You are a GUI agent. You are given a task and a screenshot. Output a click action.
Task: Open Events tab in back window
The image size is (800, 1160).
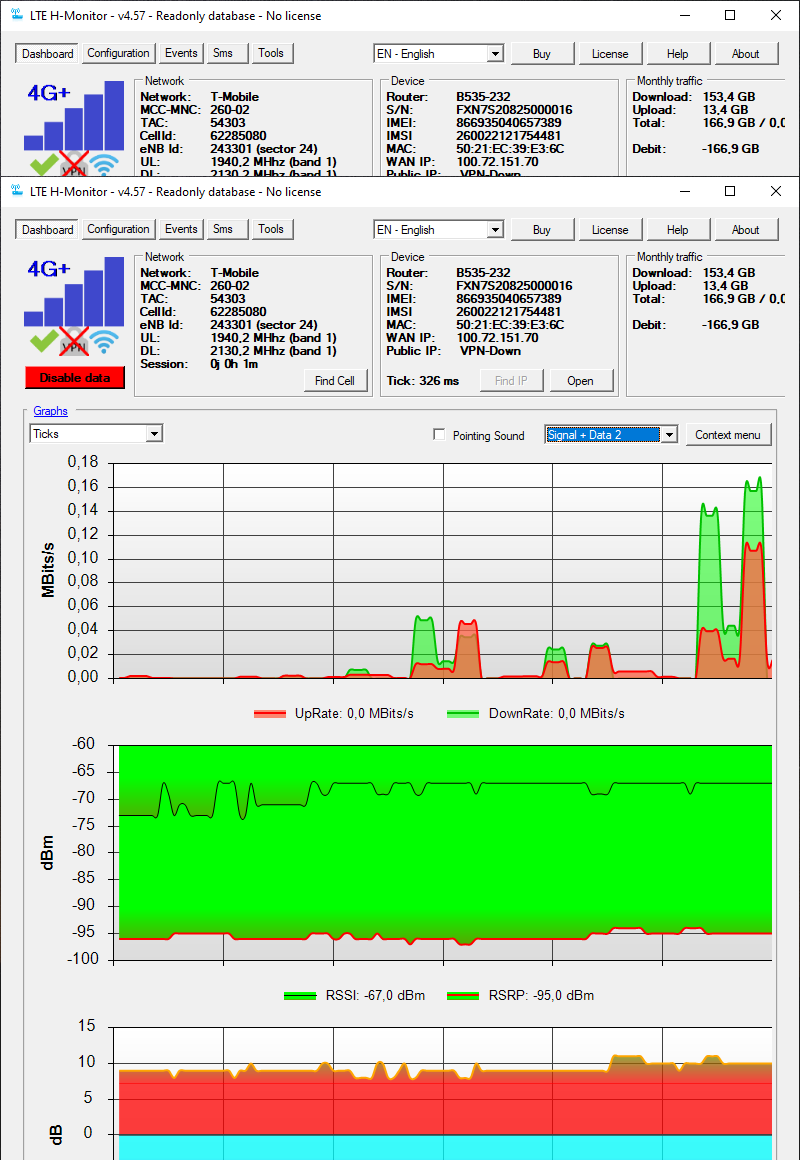click(181, 53)
